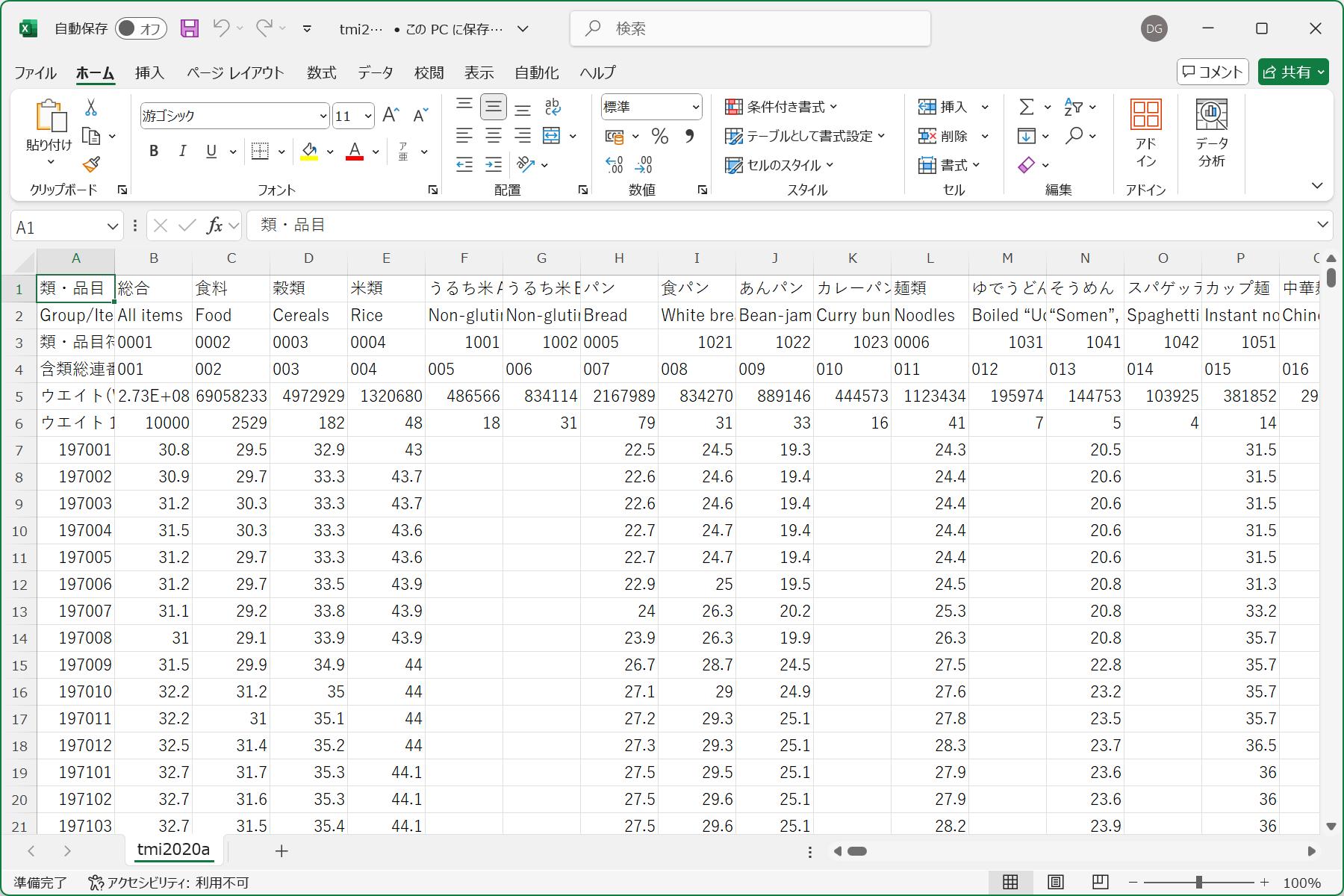Screen dimensions: 1344x896
Task: Add a new sheet with plus button
Action: click(x=281, y=850)
